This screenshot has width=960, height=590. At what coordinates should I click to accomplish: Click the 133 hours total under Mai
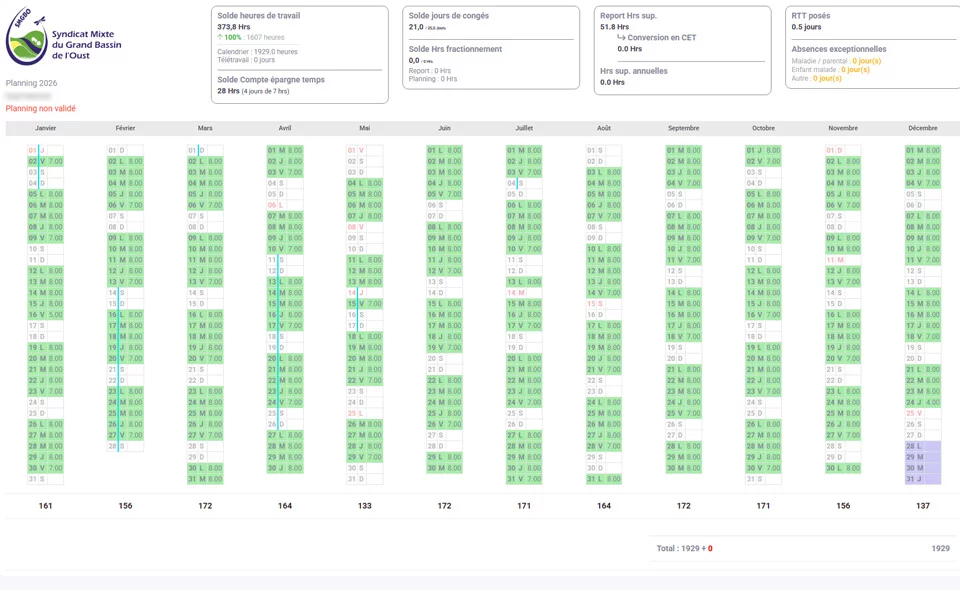364,506
